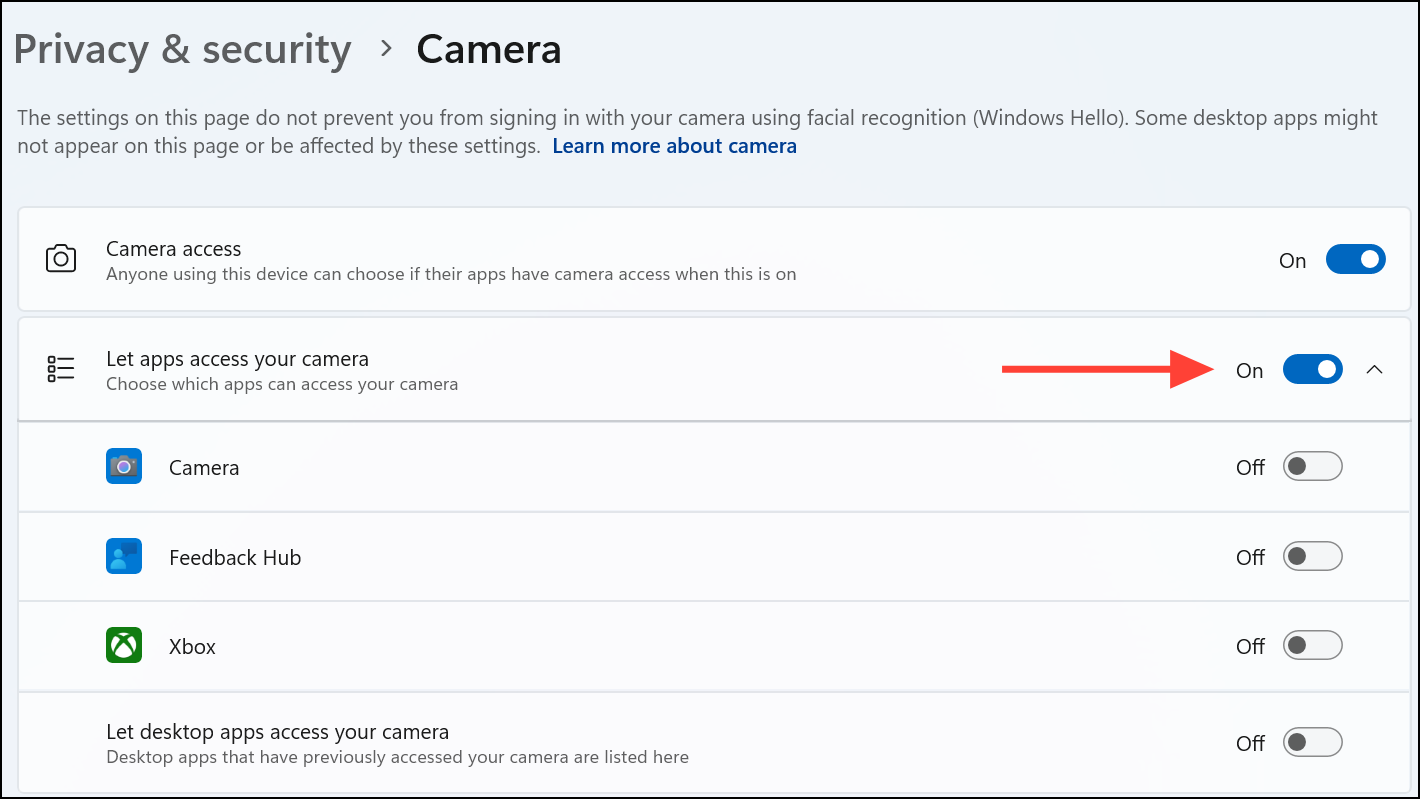The height and width of the screenshot is (799, 1420).
Task: Disable Let apps access your camera toggle
Action: coord(1313,369)
